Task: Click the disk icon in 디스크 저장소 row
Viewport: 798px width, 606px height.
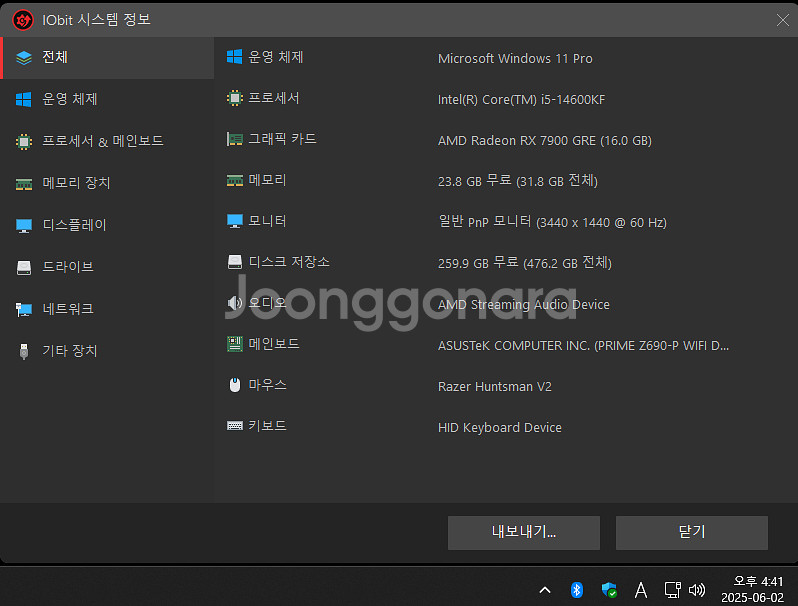Action: 235,262
